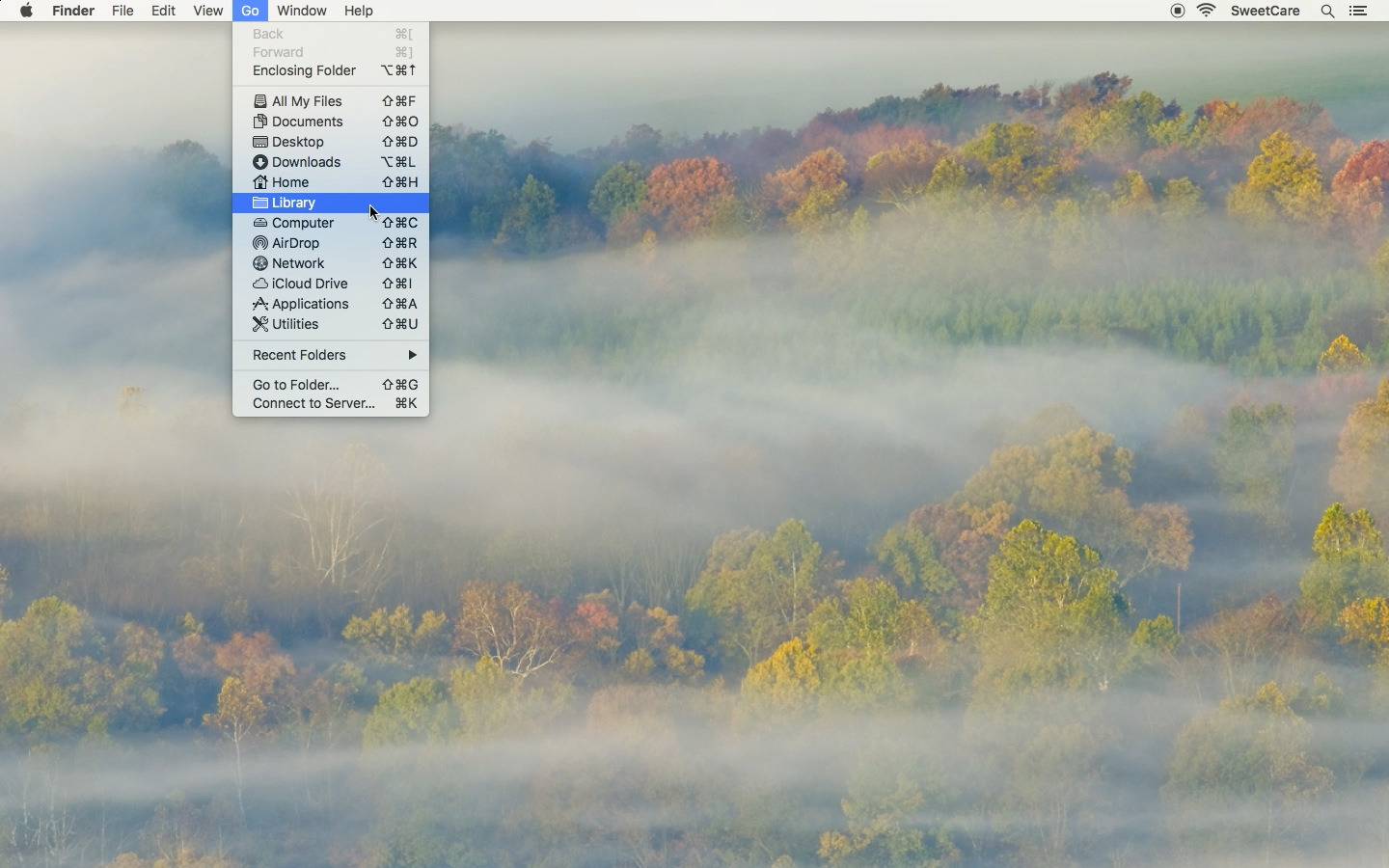
Task: Choose the AirDrop label in Go menu
Action: tap(296, 243)
